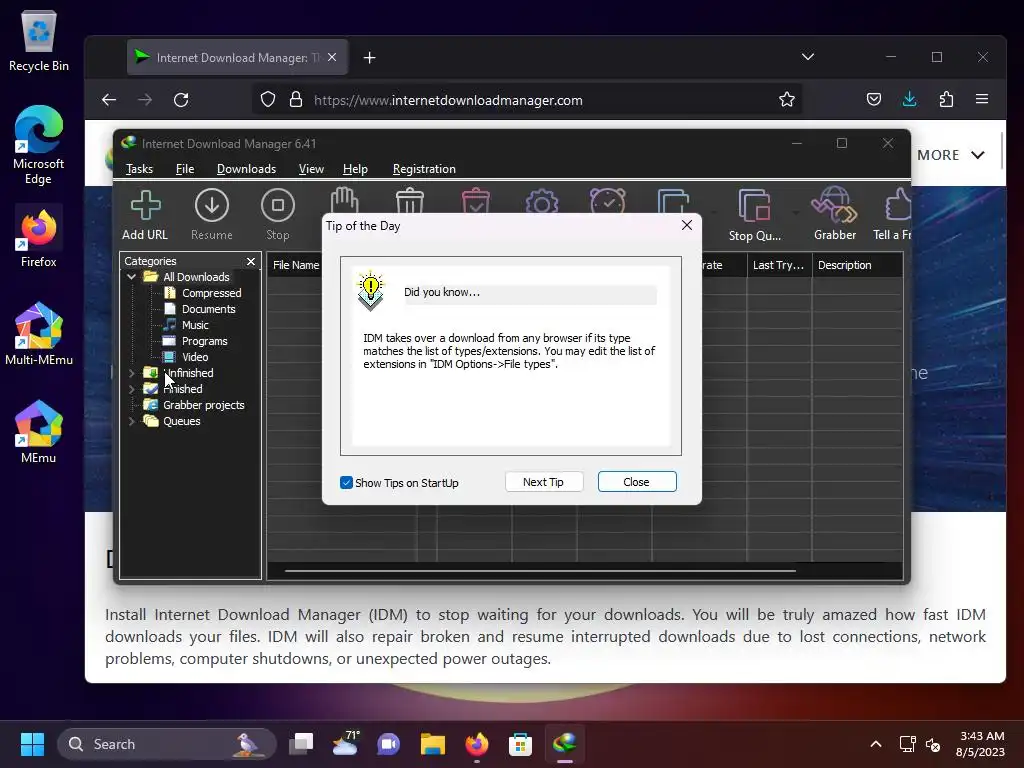Screen dimensions: 1024x768
Task: Open the Tasks menu
Action: coord(139,168)
